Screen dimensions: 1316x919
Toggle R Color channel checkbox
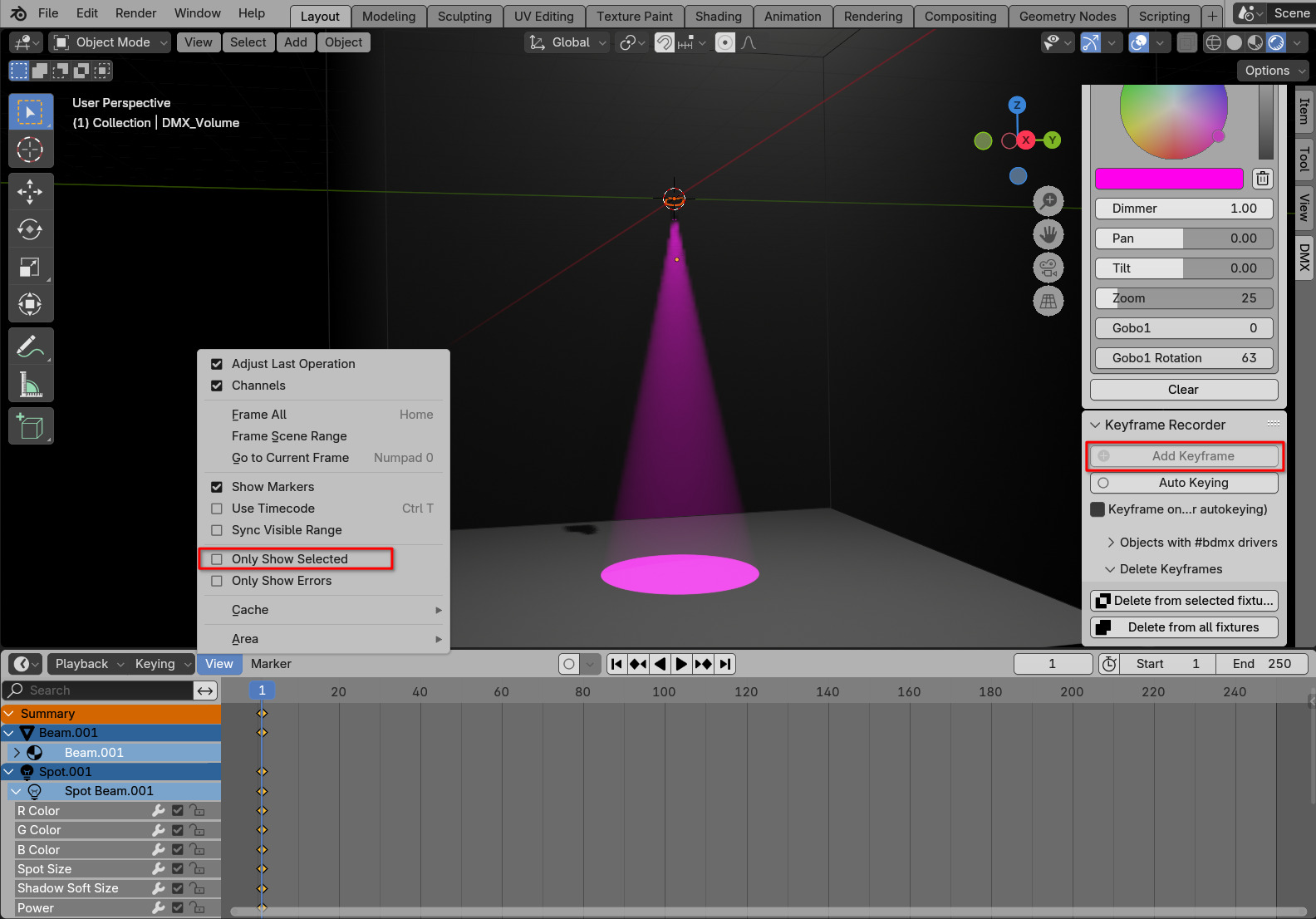click(x=177, y=811)
